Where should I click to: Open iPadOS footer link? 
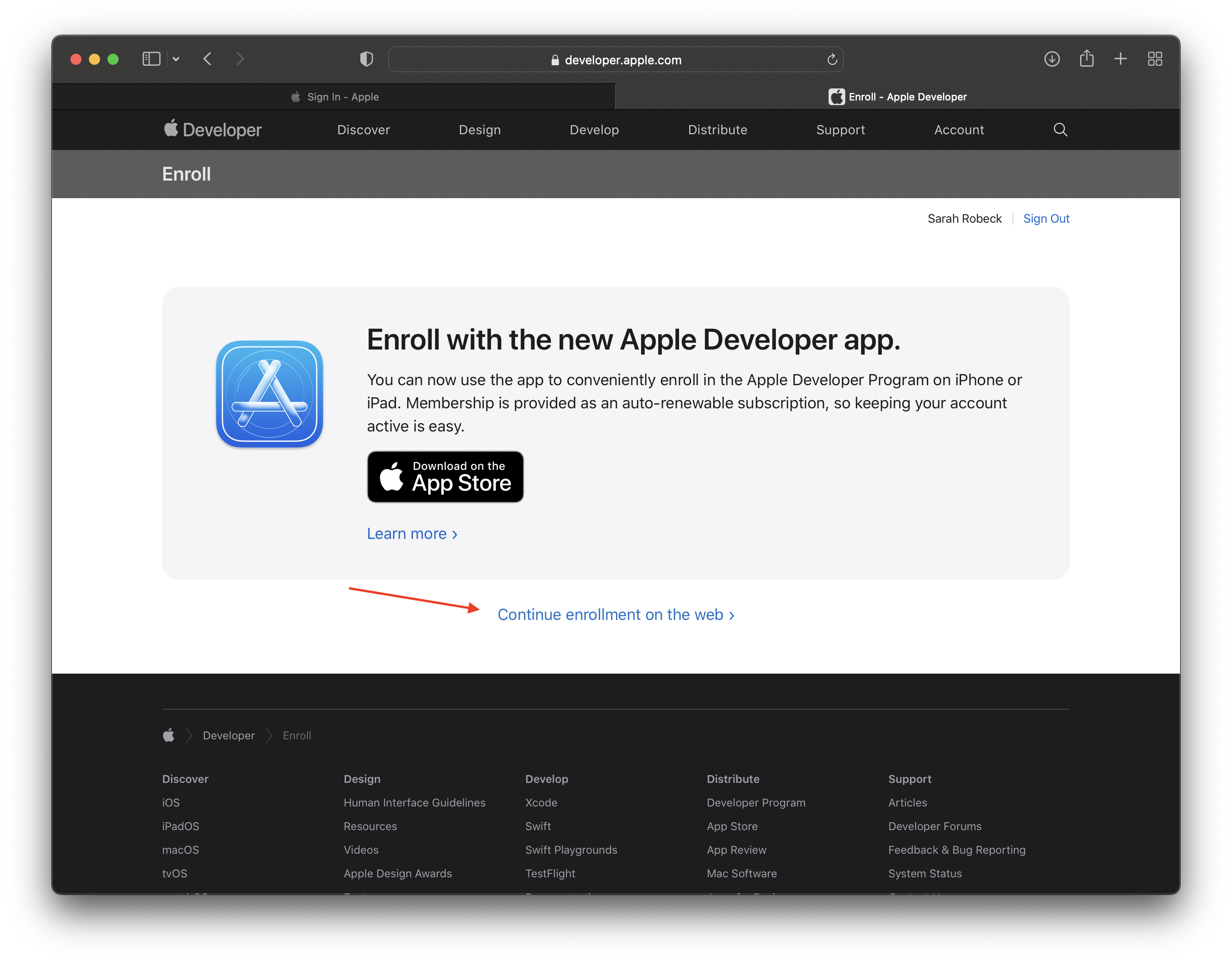pos(181,826)
